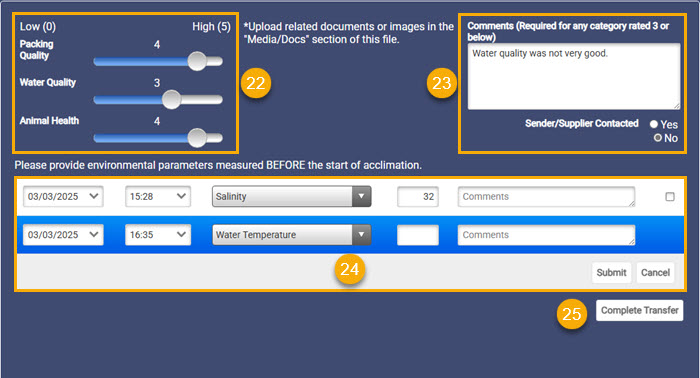This screenshot has height=378, width=700.
Task: Click the Salinity value field showing 32
Action: click(418, 196)
